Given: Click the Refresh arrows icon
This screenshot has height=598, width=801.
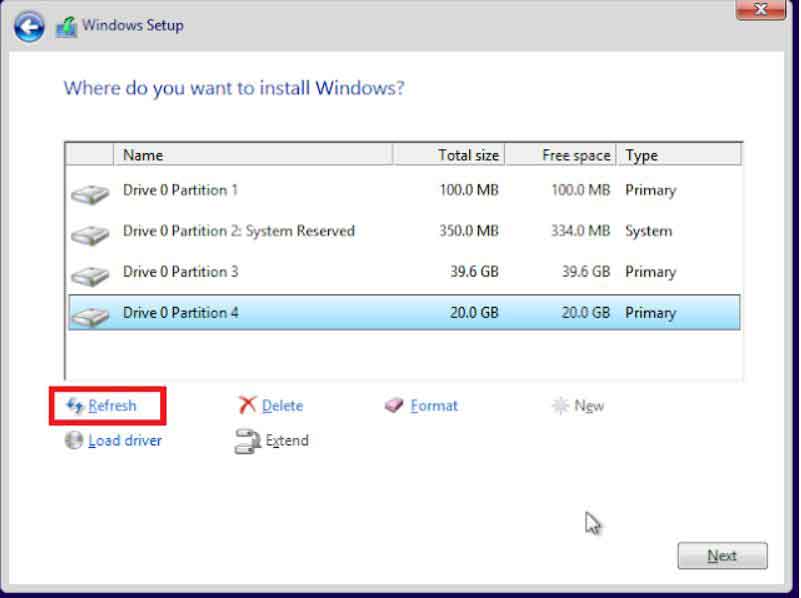Looking at the screenshot, I should click(74, 406).
